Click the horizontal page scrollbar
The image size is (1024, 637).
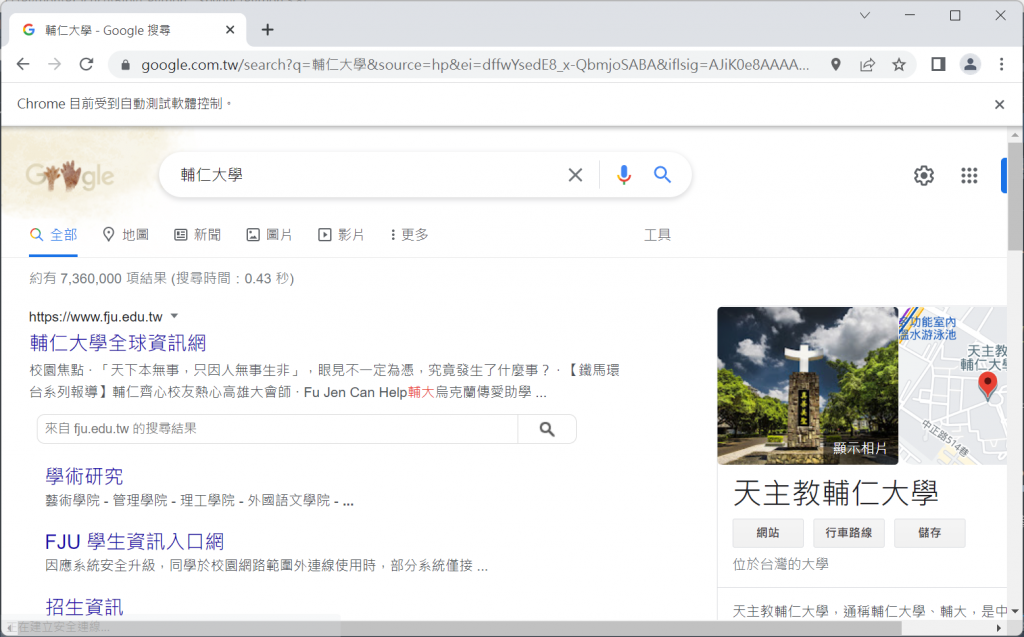(x=620, y=628)
